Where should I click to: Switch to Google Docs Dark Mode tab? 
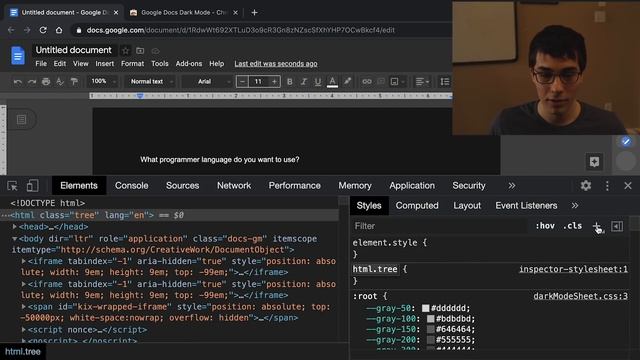coord(183,13)
